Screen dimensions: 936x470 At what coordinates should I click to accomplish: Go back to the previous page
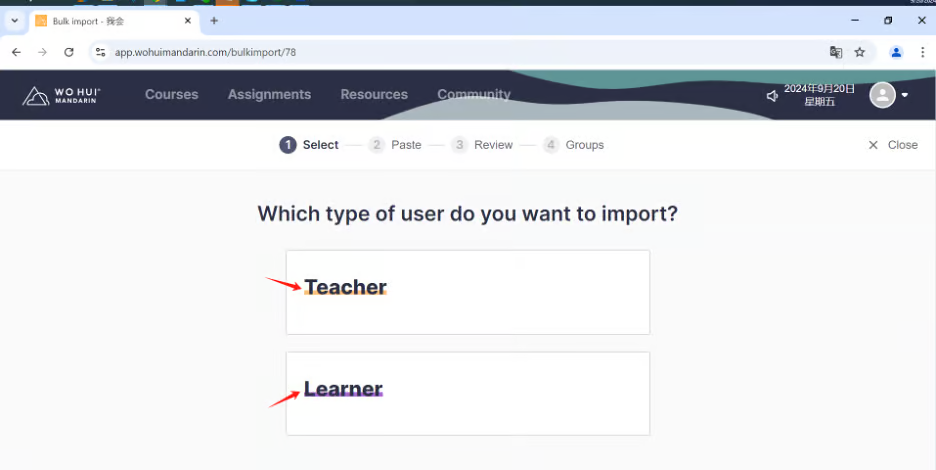16,52
